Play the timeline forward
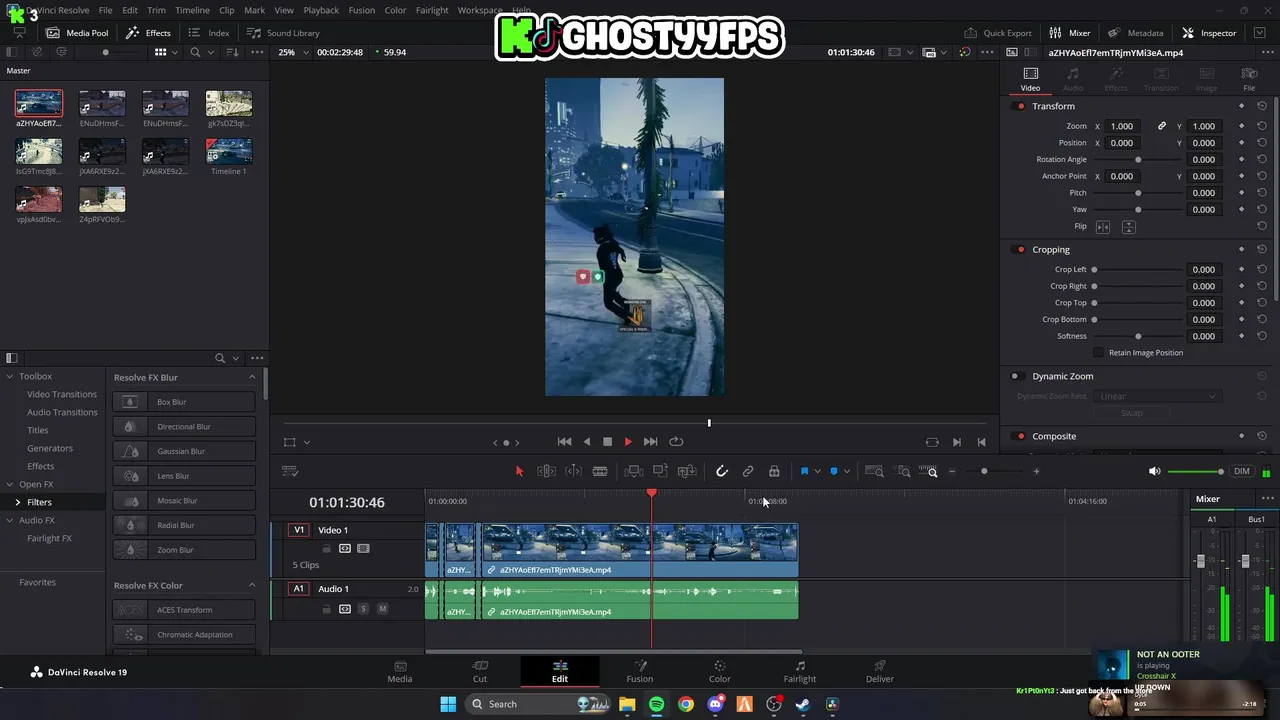This screenshot has height=720, width=1280. (628, 442)
